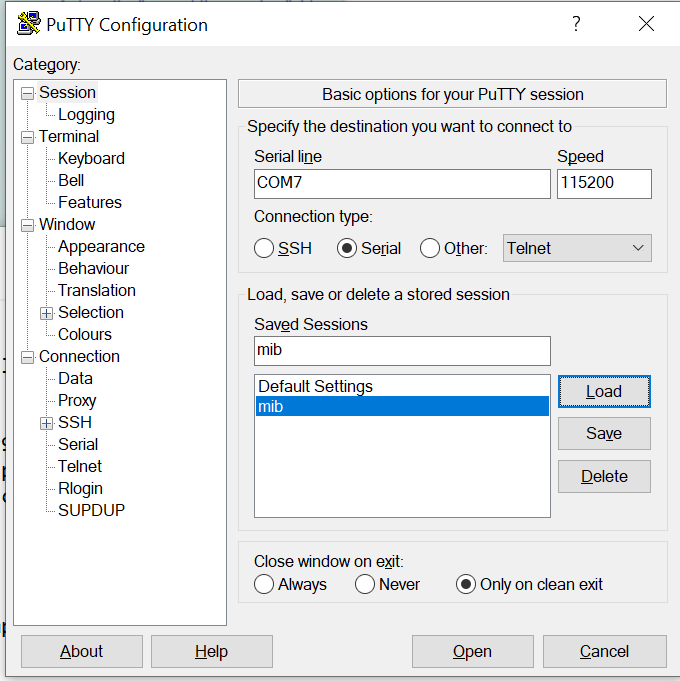The height and width of the screenshot is (681, 680).
Task: Open the Window category
Action: tap(67, 225)
